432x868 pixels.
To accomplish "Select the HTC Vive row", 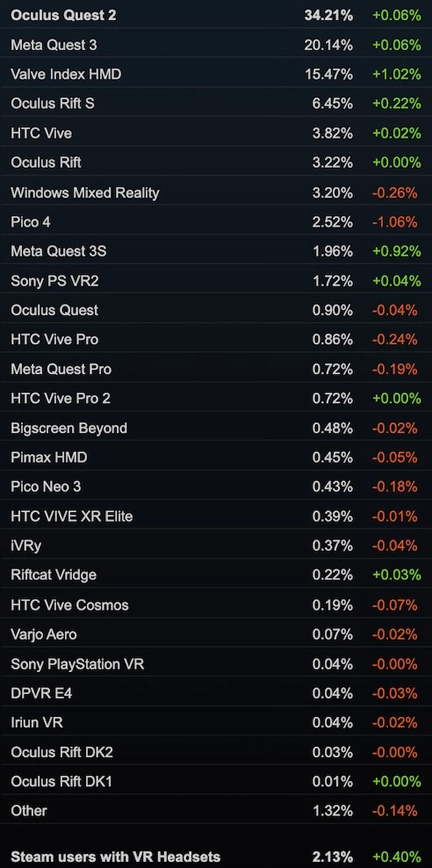I will pyautogui.click(x=216, y=133).
